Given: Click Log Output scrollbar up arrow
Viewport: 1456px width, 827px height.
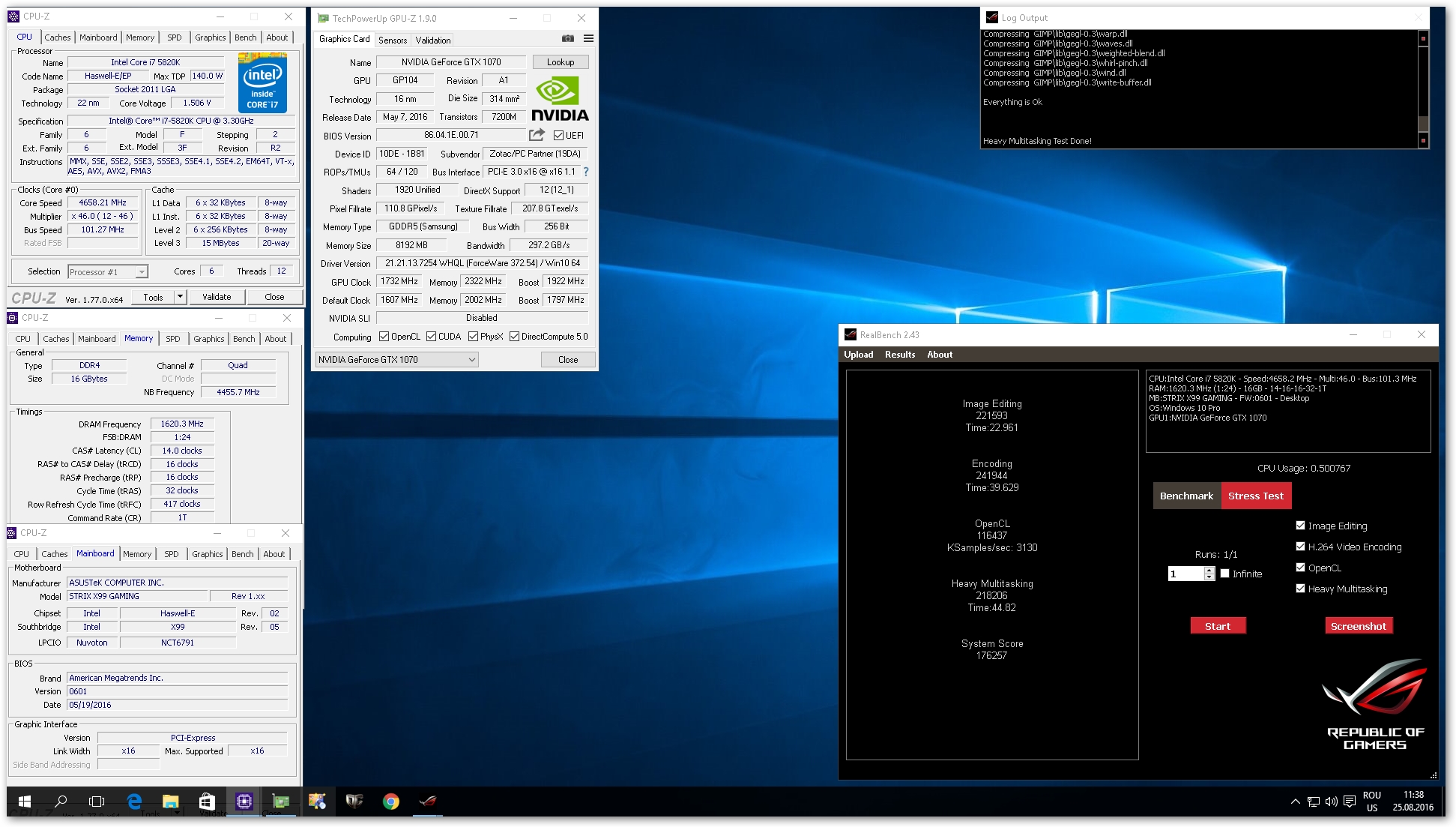Looking at the screenshot, I should pos(1423,38).
